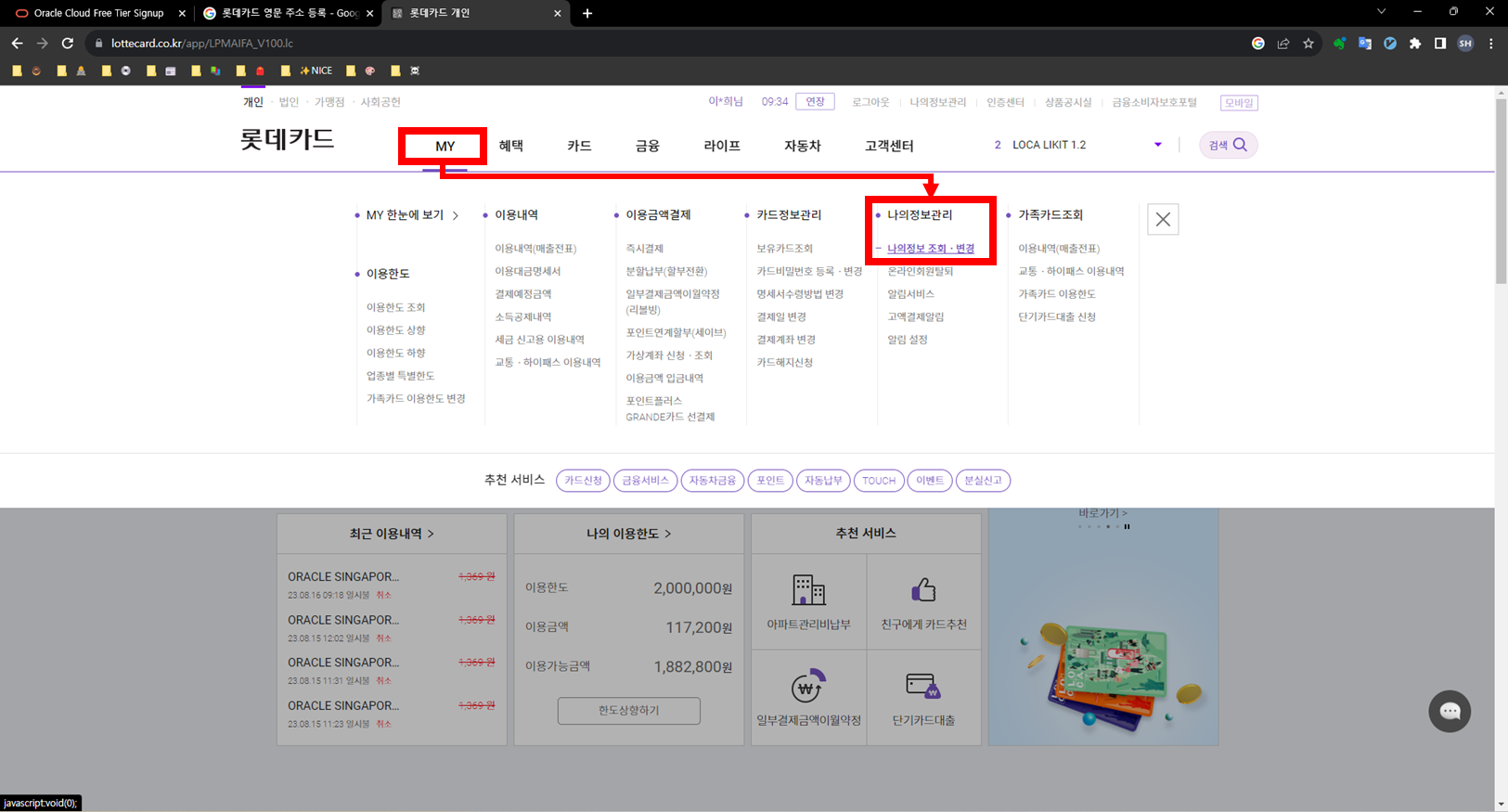
Task: Open the NICE bookmark
Action: point(316,71)
